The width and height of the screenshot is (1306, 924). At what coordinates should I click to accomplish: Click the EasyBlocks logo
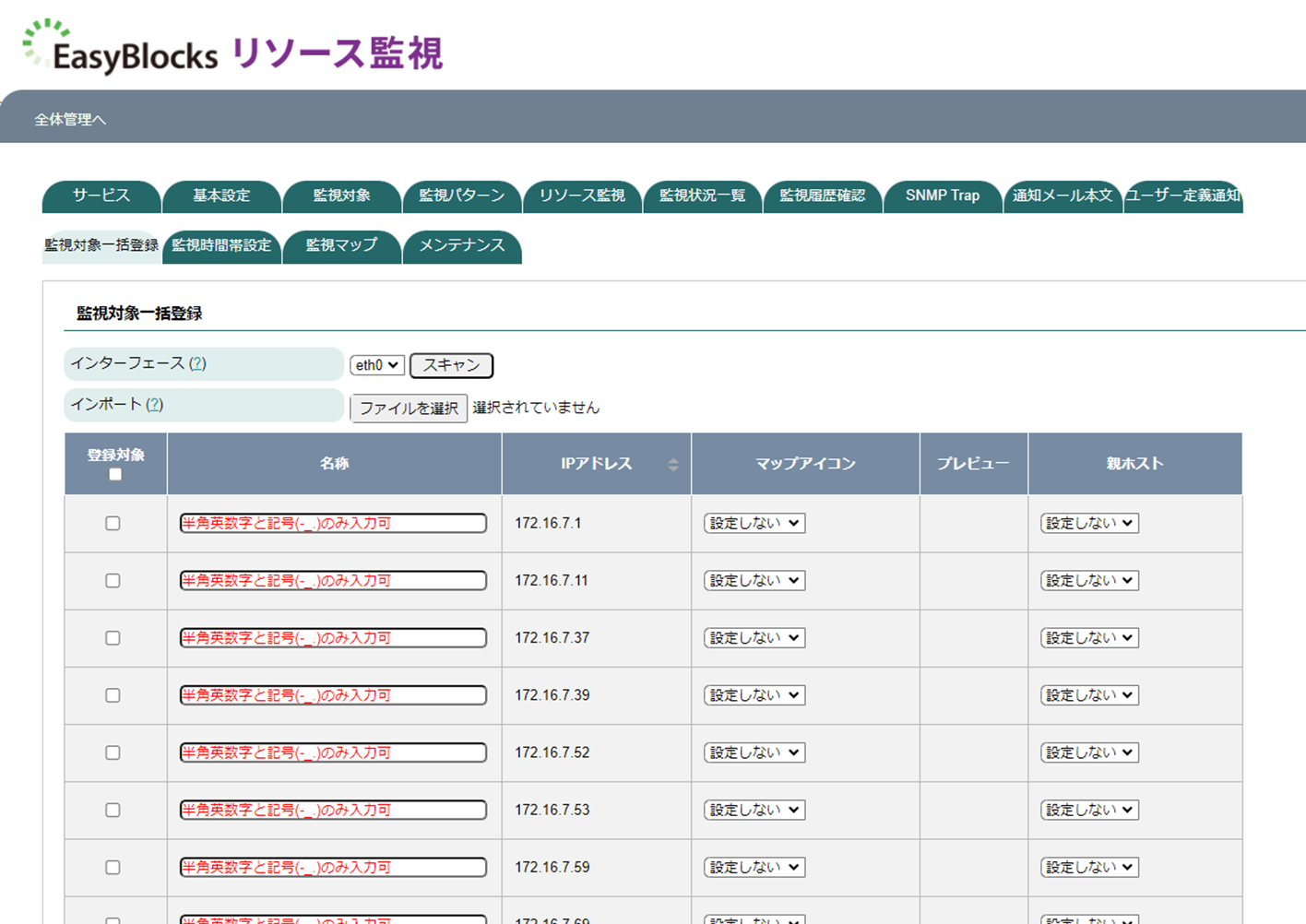tap(121, 47)
